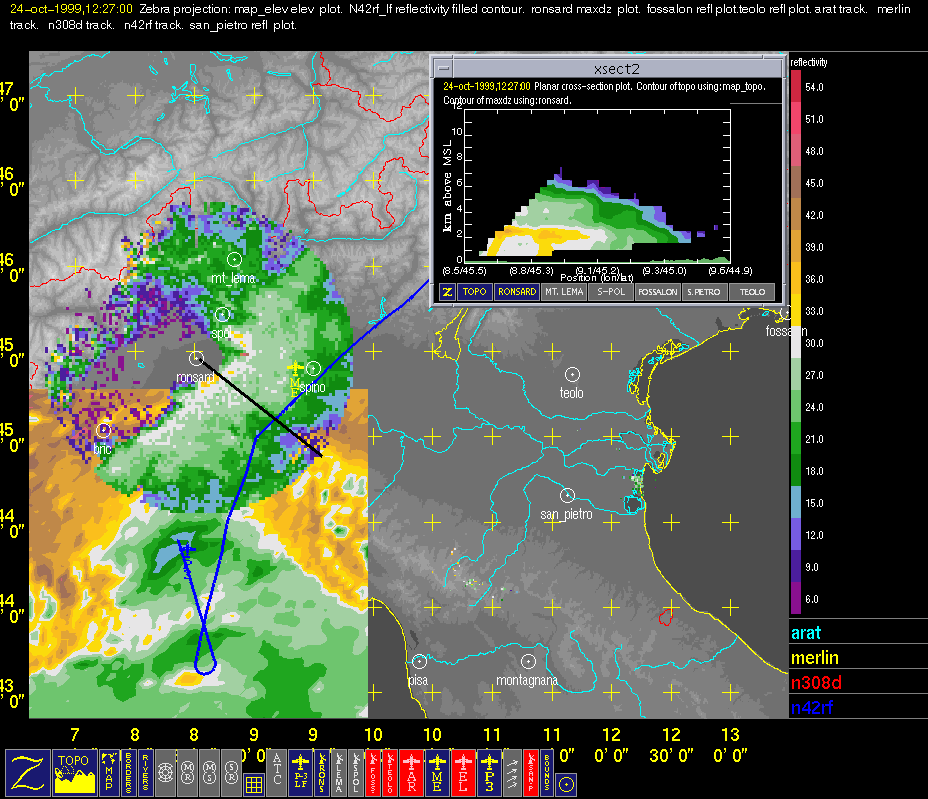928x799 pixels.
Task: Toggle the TOPO terrain icon in bottom toolbar
Action: tap(76, 772)
